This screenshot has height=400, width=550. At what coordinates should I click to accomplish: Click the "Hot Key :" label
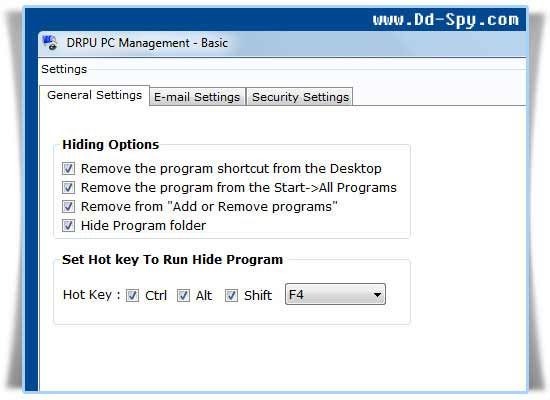[x=92, y=295]
